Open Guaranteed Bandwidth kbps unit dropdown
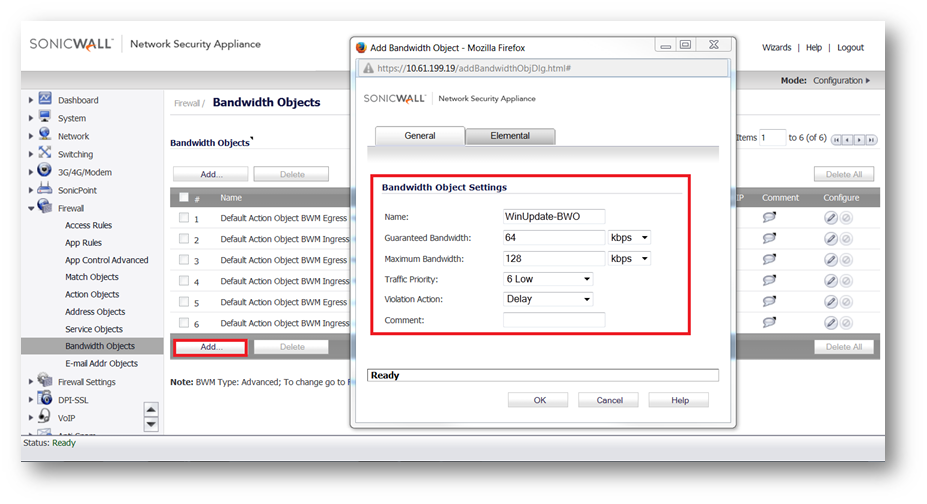This screenshot has width=927, height=504. click(x=629, y=238)
